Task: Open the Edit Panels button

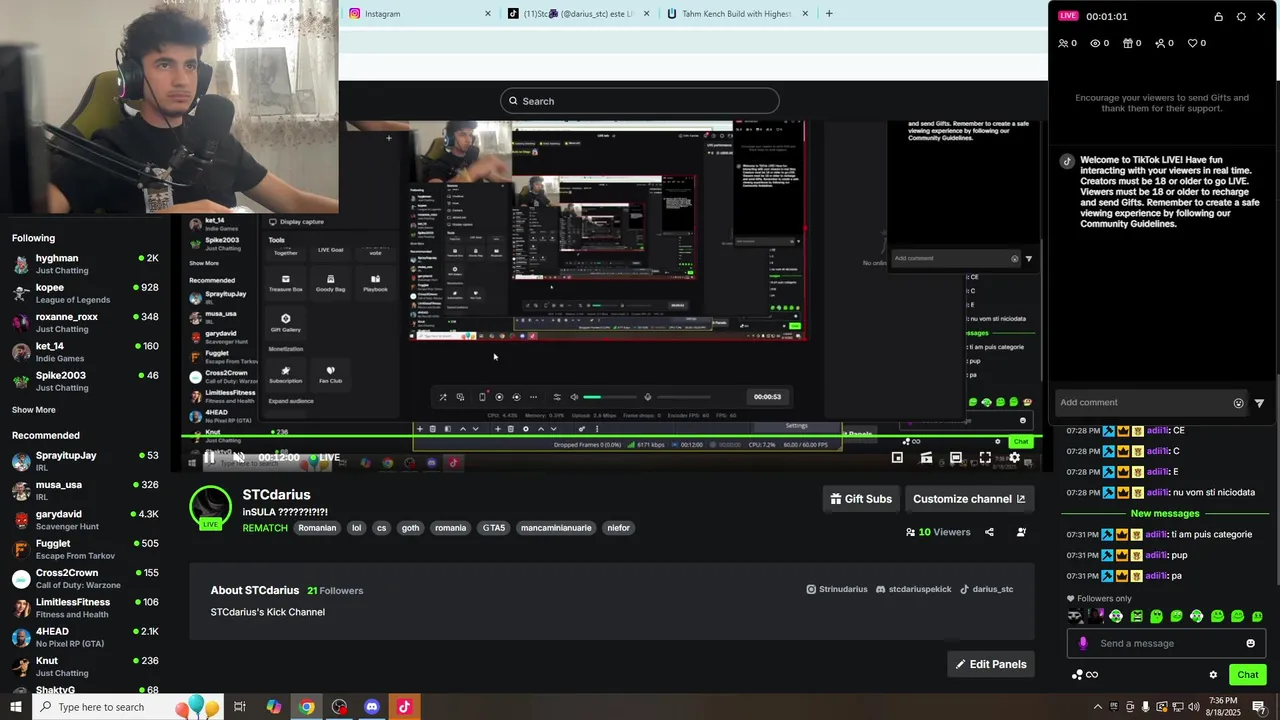Action: pos(991,664)
